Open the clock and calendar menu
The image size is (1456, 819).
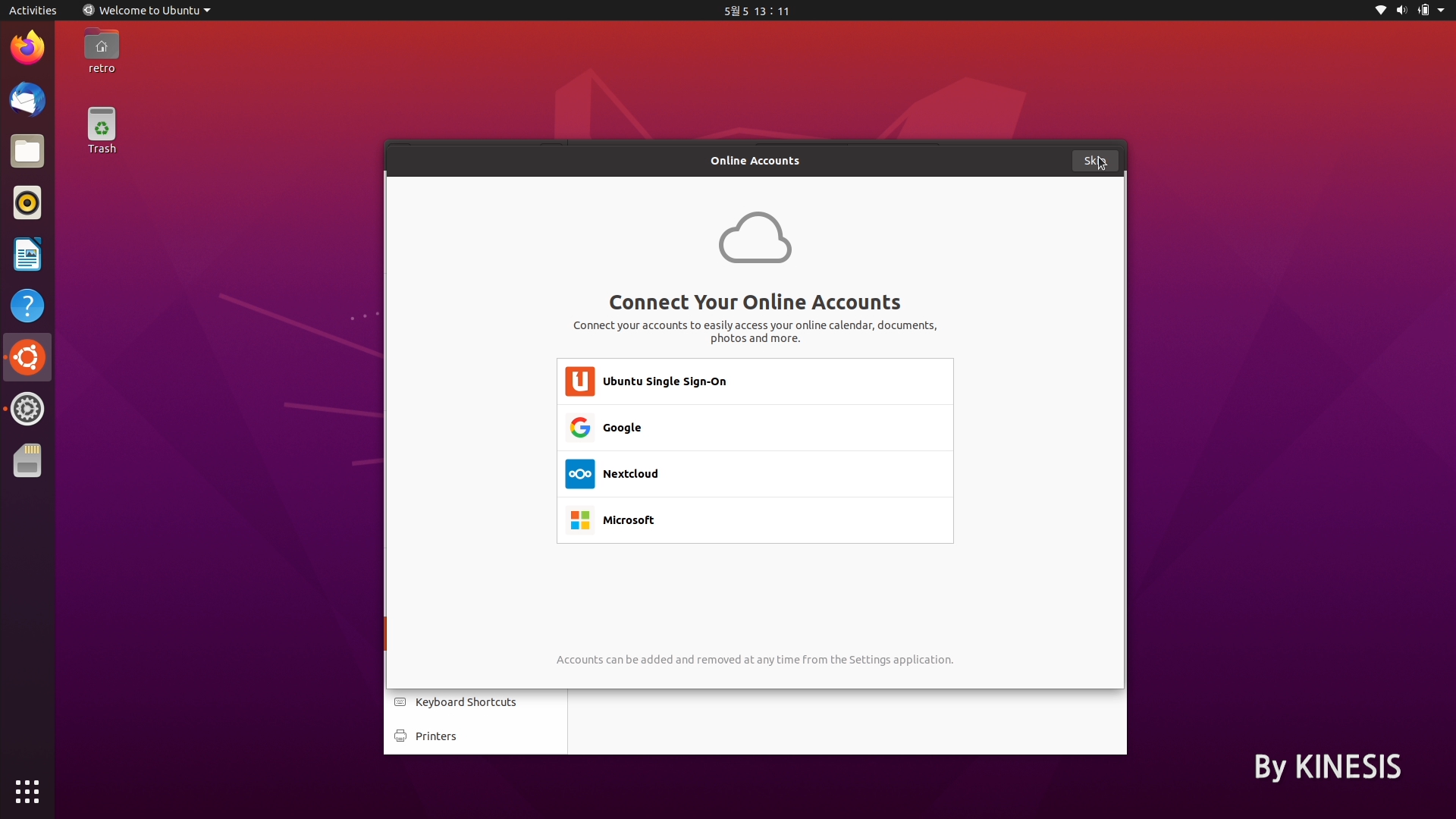click(x=756, y=11)
